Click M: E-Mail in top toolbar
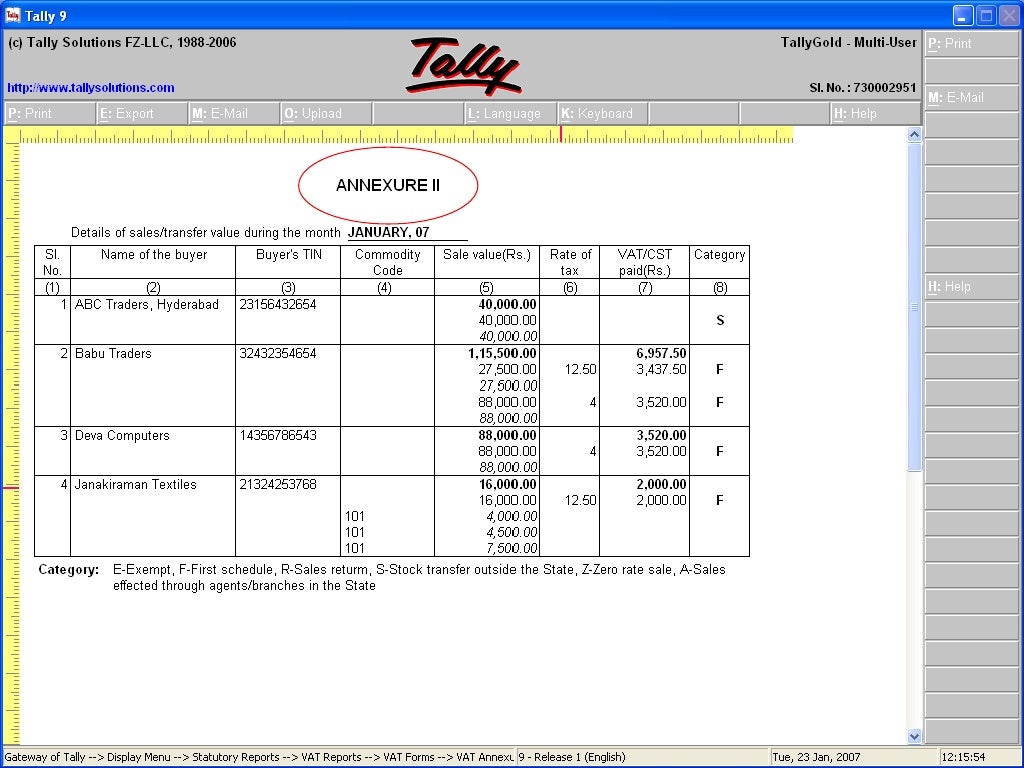Screen dimensions: 1024x768 pyautogui.click(x=234, y=114)
